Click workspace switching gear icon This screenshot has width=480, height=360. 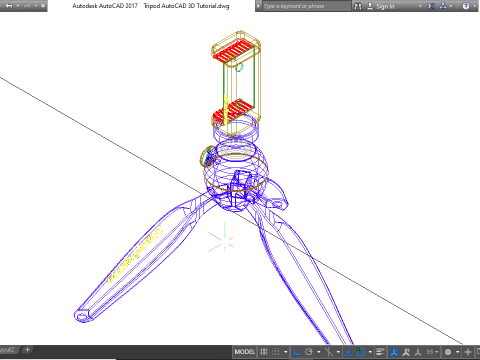448,352
